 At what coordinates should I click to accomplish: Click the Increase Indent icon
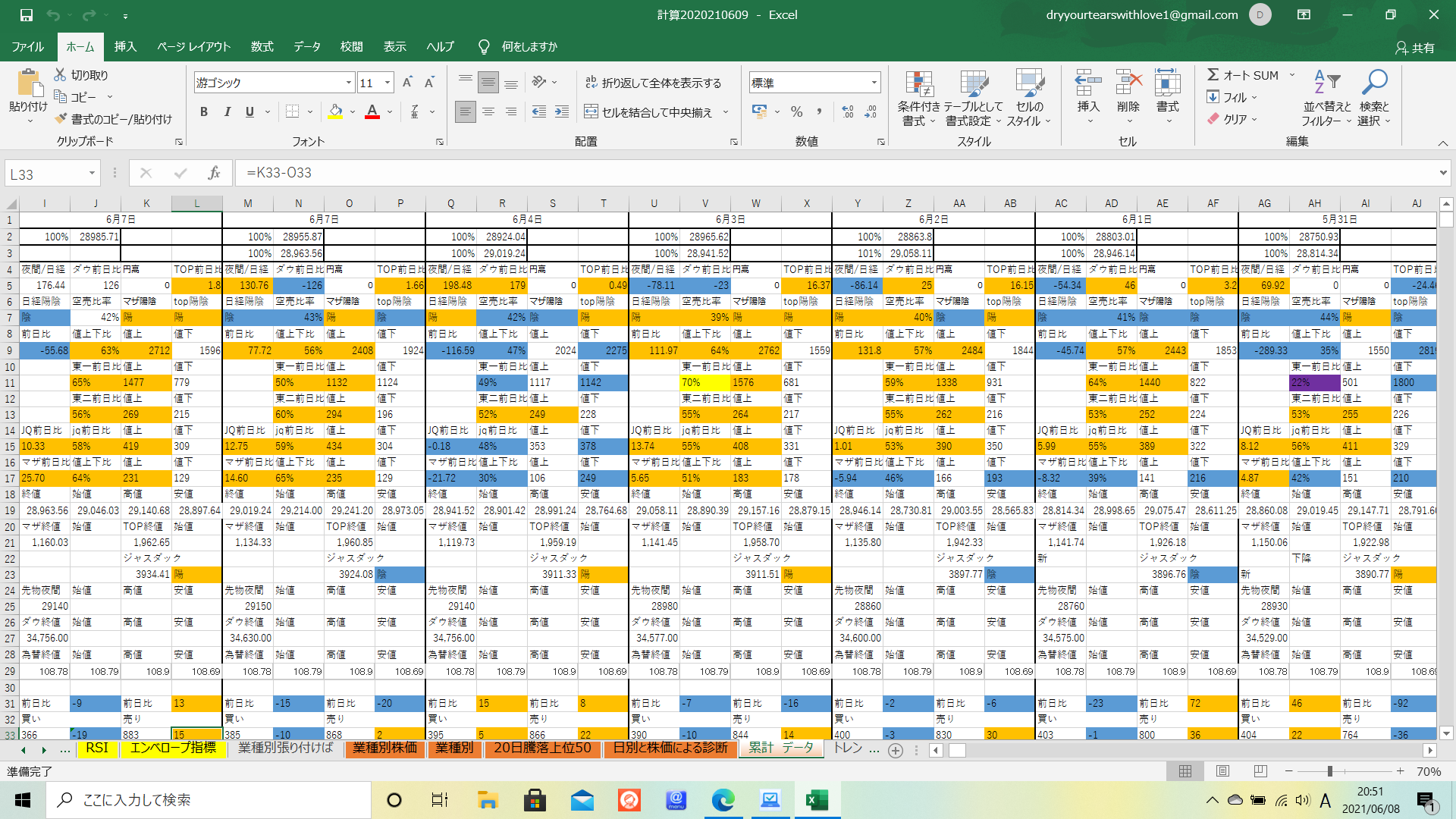click(x=562, y=111)
